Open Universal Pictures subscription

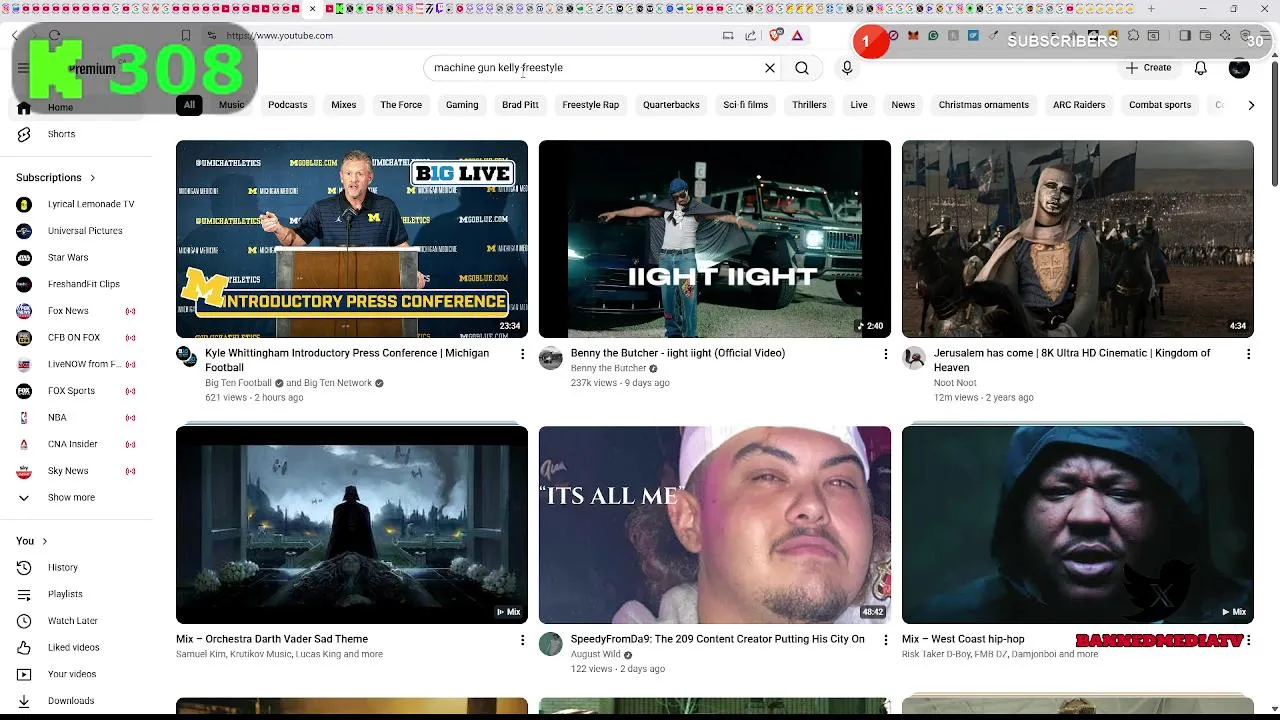[x=76, y=231]
